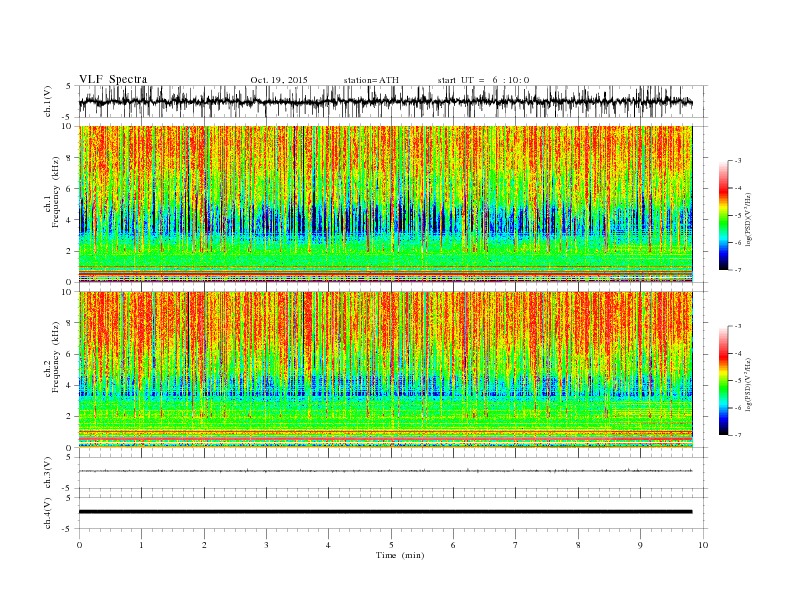Click the 'ch.1 Frequency (kHz)' axis label

point(52,192)
